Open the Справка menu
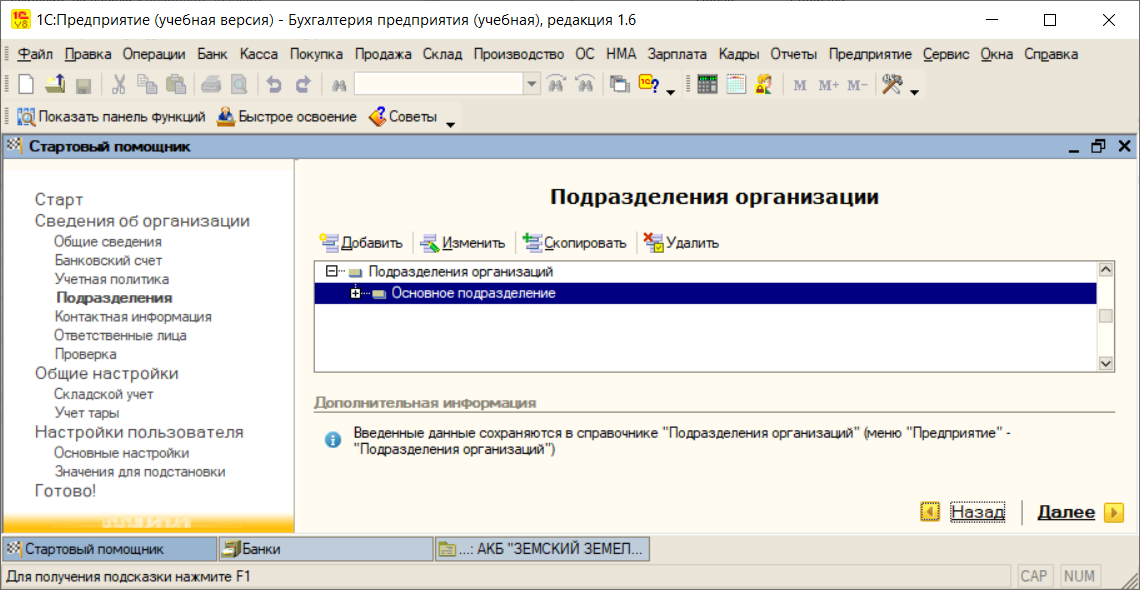 1051,54
